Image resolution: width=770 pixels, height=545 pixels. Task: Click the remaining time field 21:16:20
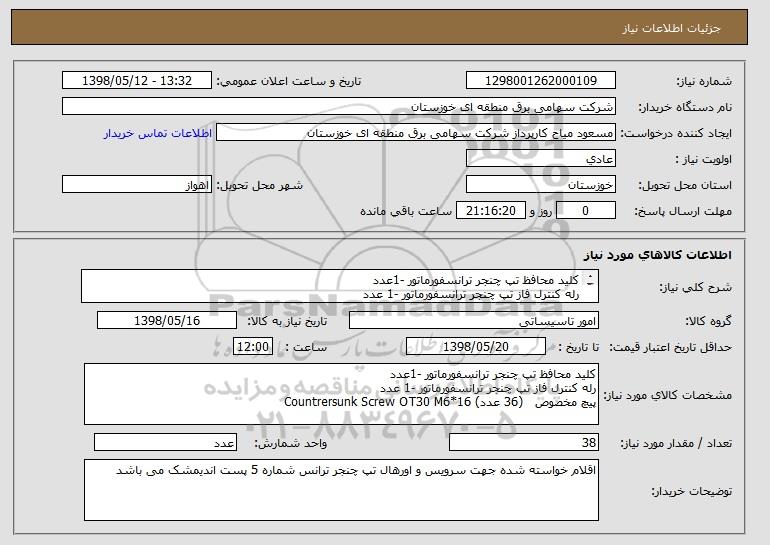[491, 211]
